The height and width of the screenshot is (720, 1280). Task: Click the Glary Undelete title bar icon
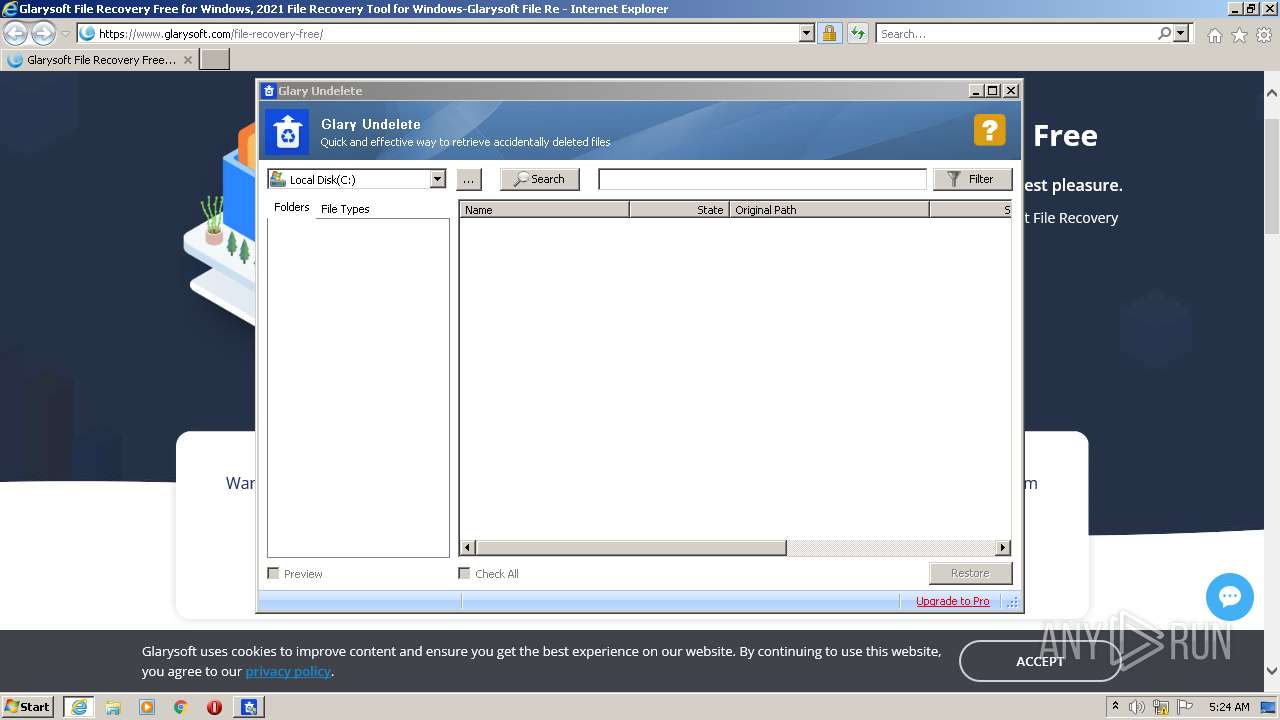pyautogui.click(x=268, y=90)
